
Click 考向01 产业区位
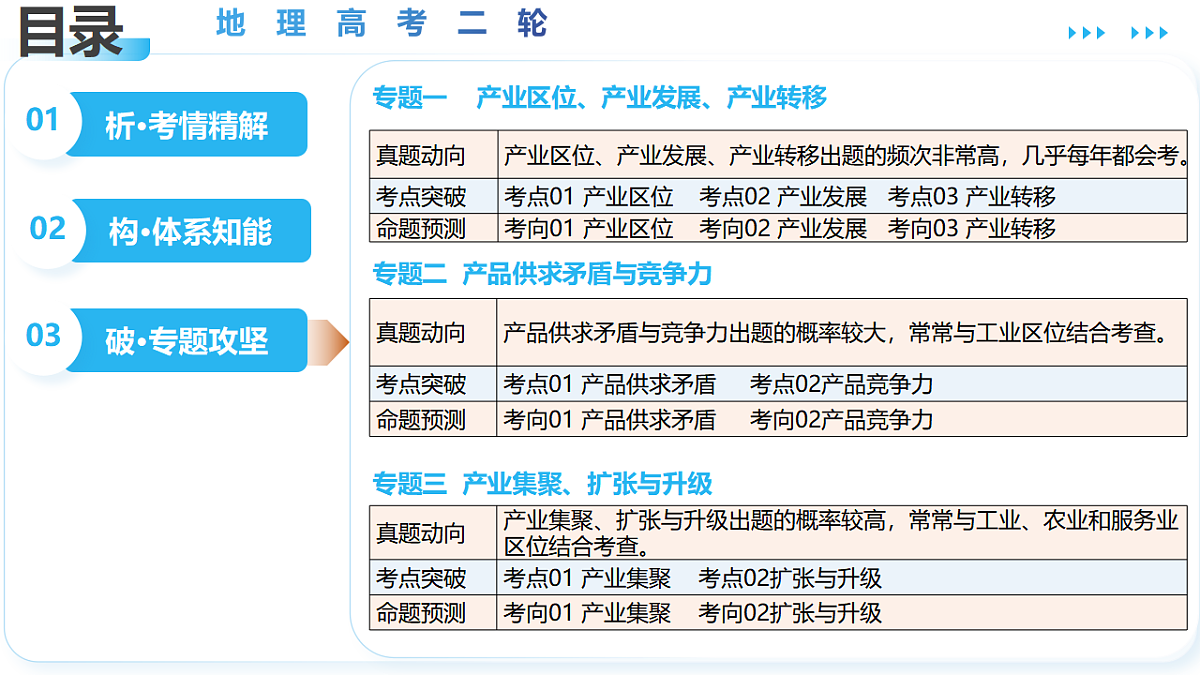[x=588, y=228]
